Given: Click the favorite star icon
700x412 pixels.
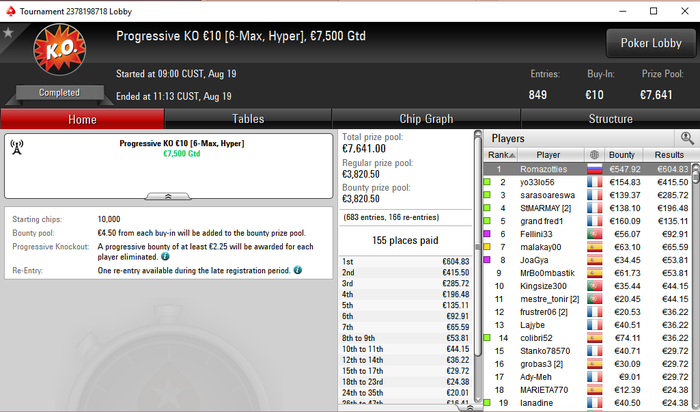Looking at the screenshot, I should (8, 33).
